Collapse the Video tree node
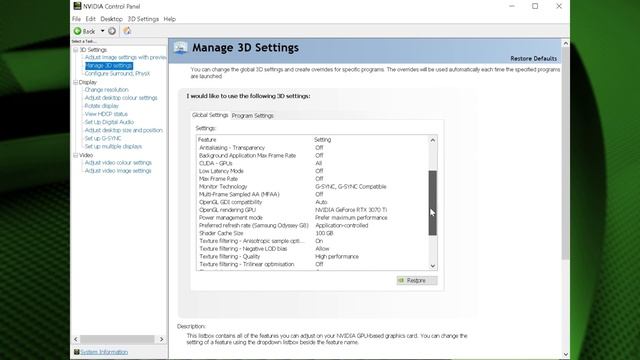This screenshot has height=360, width=640. click(76, 156)
